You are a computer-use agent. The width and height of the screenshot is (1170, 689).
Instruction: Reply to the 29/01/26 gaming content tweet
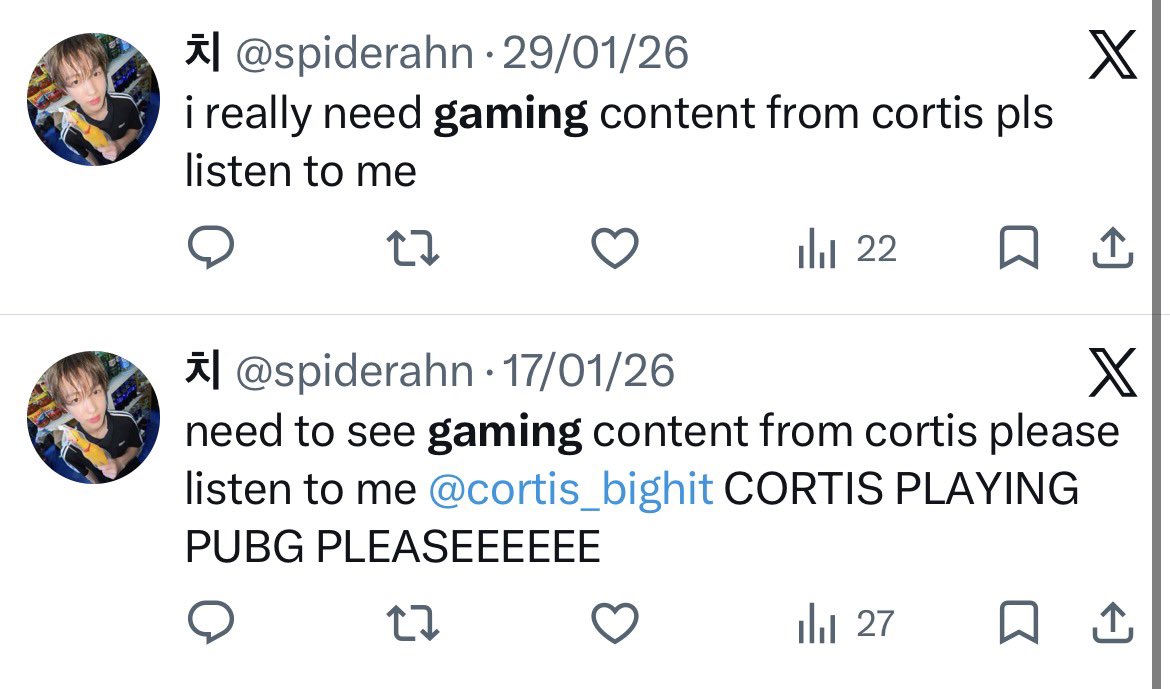coord(211,248)
